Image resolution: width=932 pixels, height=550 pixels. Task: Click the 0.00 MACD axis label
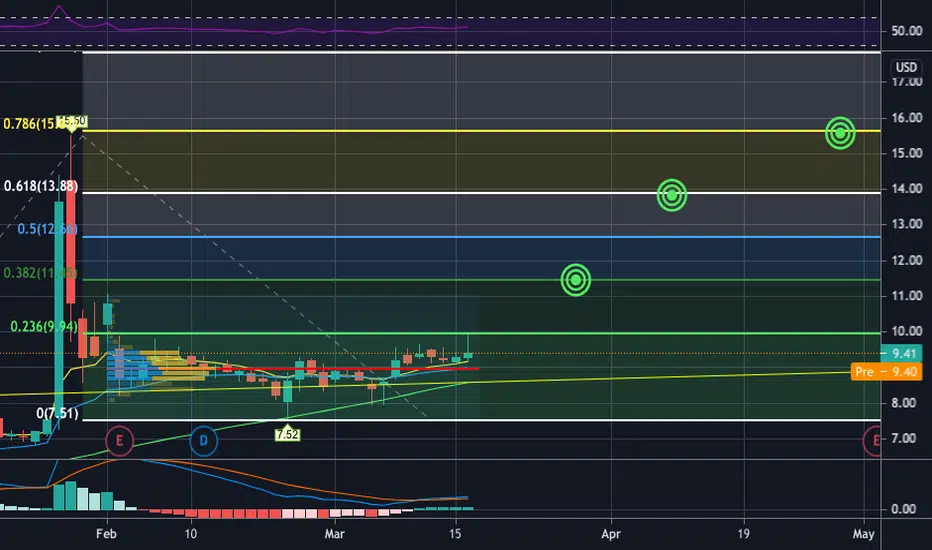[903, 509]
